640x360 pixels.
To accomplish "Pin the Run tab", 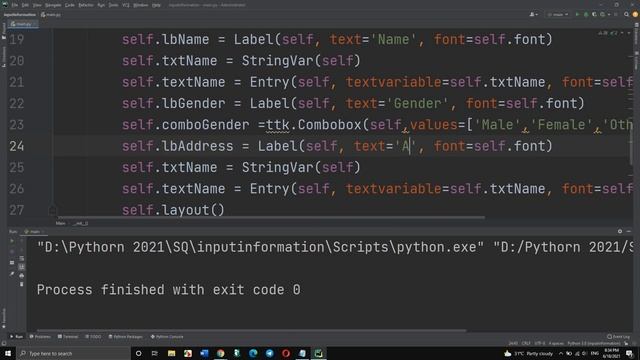I will point(12,274).
